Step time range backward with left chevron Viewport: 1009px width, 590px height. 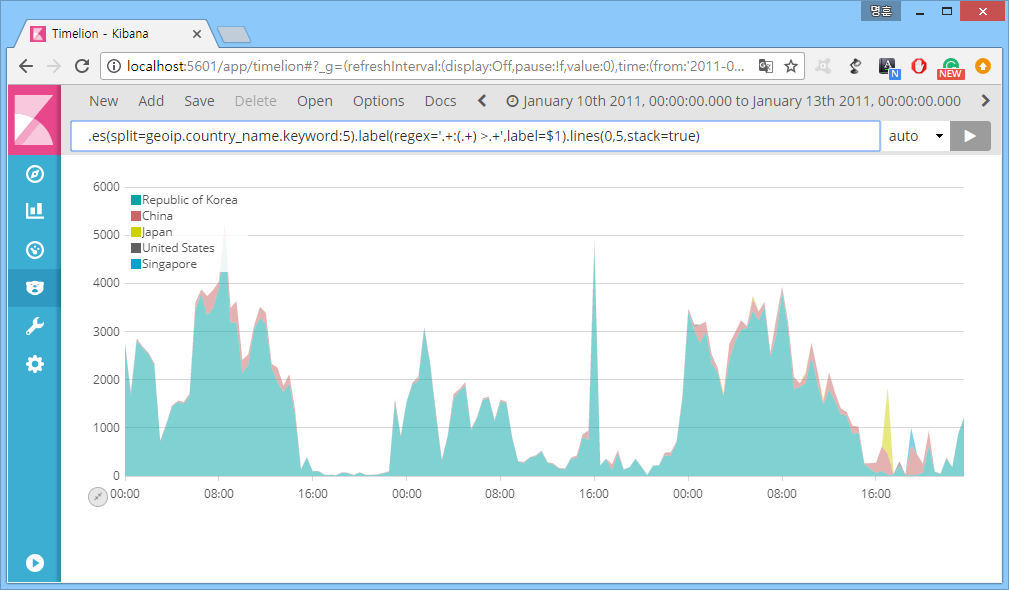coord(482,100)
